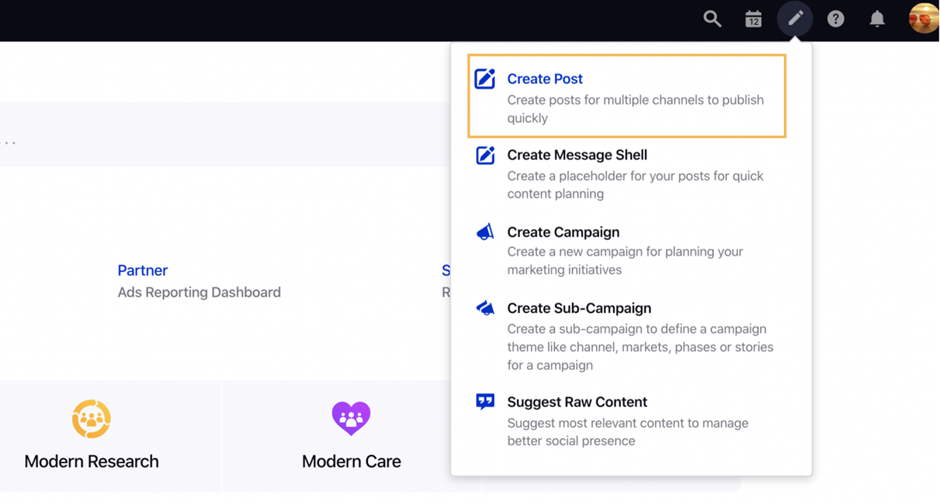Select Suggest Raw Content entry

(577, 402)
